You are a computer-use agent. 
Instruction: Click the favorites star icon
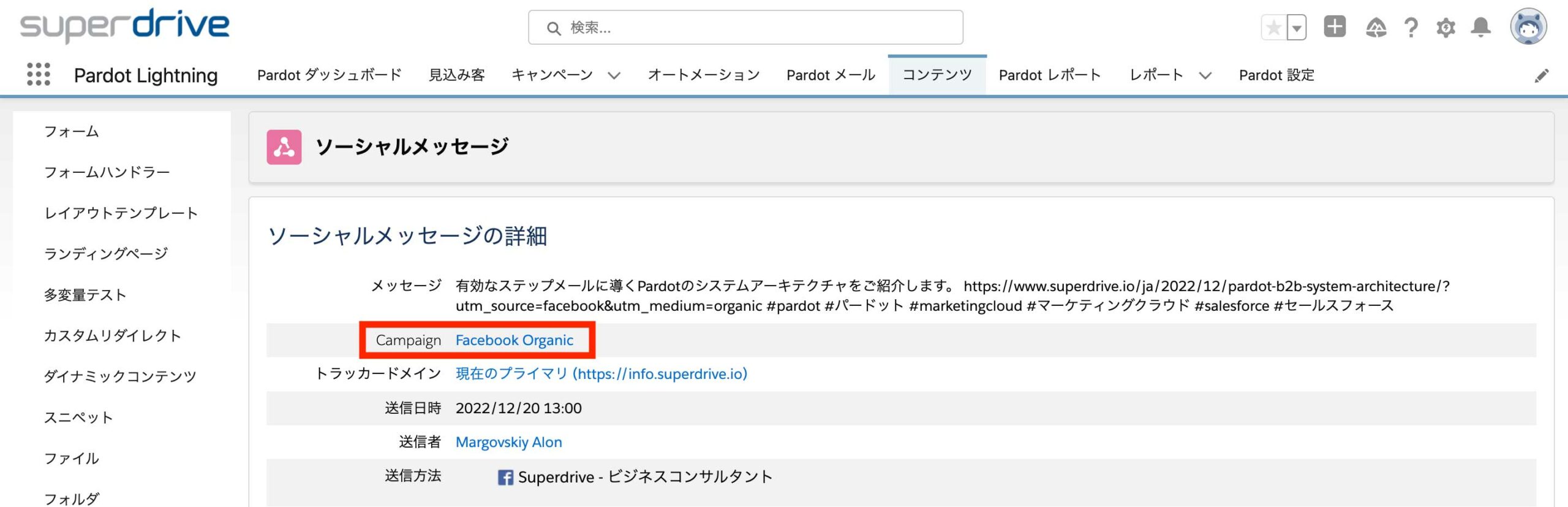point(1273,28)
